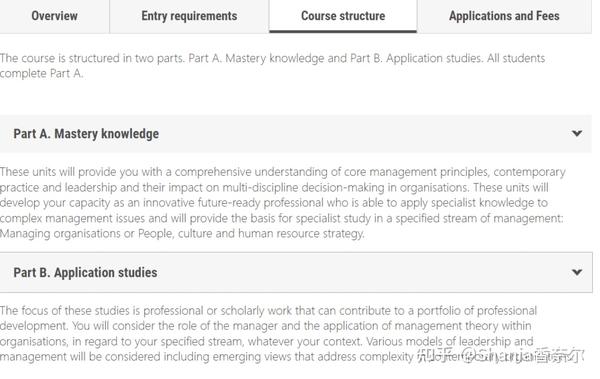Toggle the Part B chevron arrow
The width and height of the screenshot is (600, 379).
(577, 272)
